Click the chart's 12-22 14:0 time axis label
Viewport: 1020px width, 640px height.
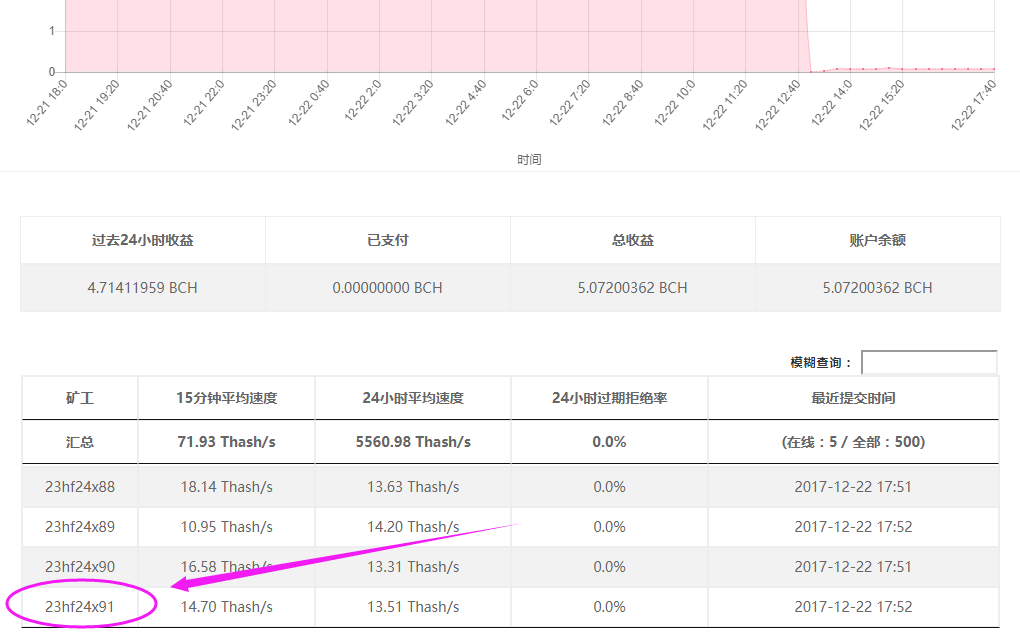(831, 104)
